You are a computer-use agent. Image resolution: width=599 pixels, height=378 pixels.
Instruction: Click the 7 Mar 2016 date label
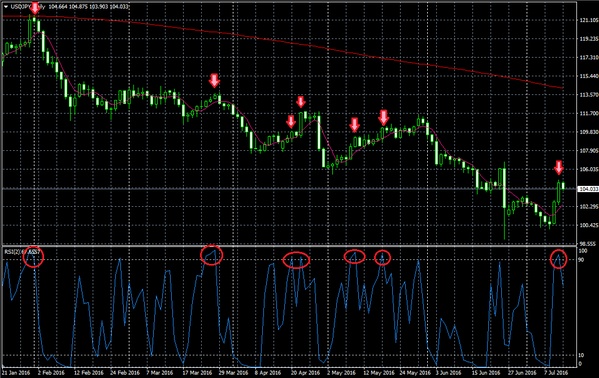click(x=160, y=372)
